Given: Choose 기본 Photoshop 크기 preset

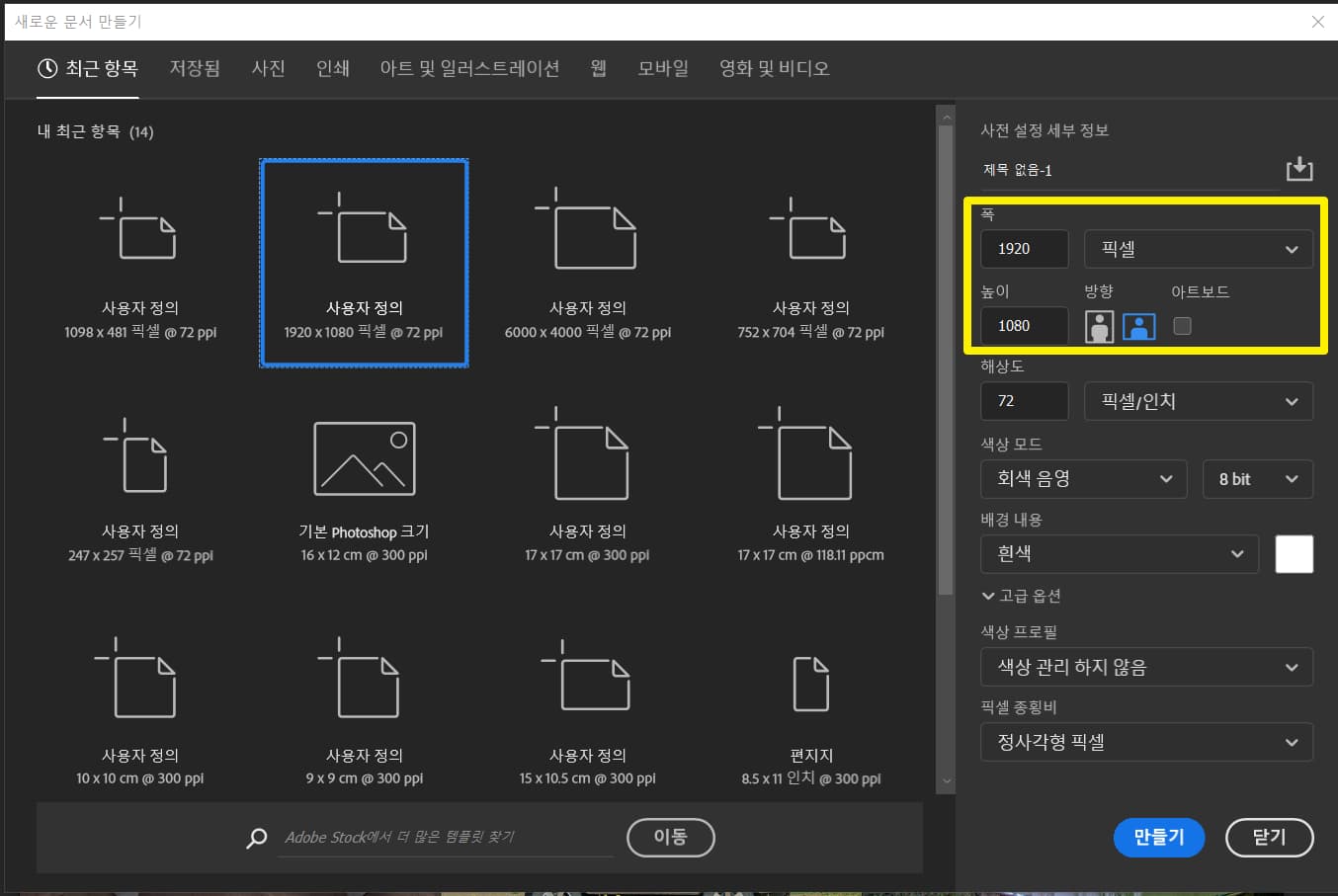Looking at the screenshot, I should tap(364, 487).
